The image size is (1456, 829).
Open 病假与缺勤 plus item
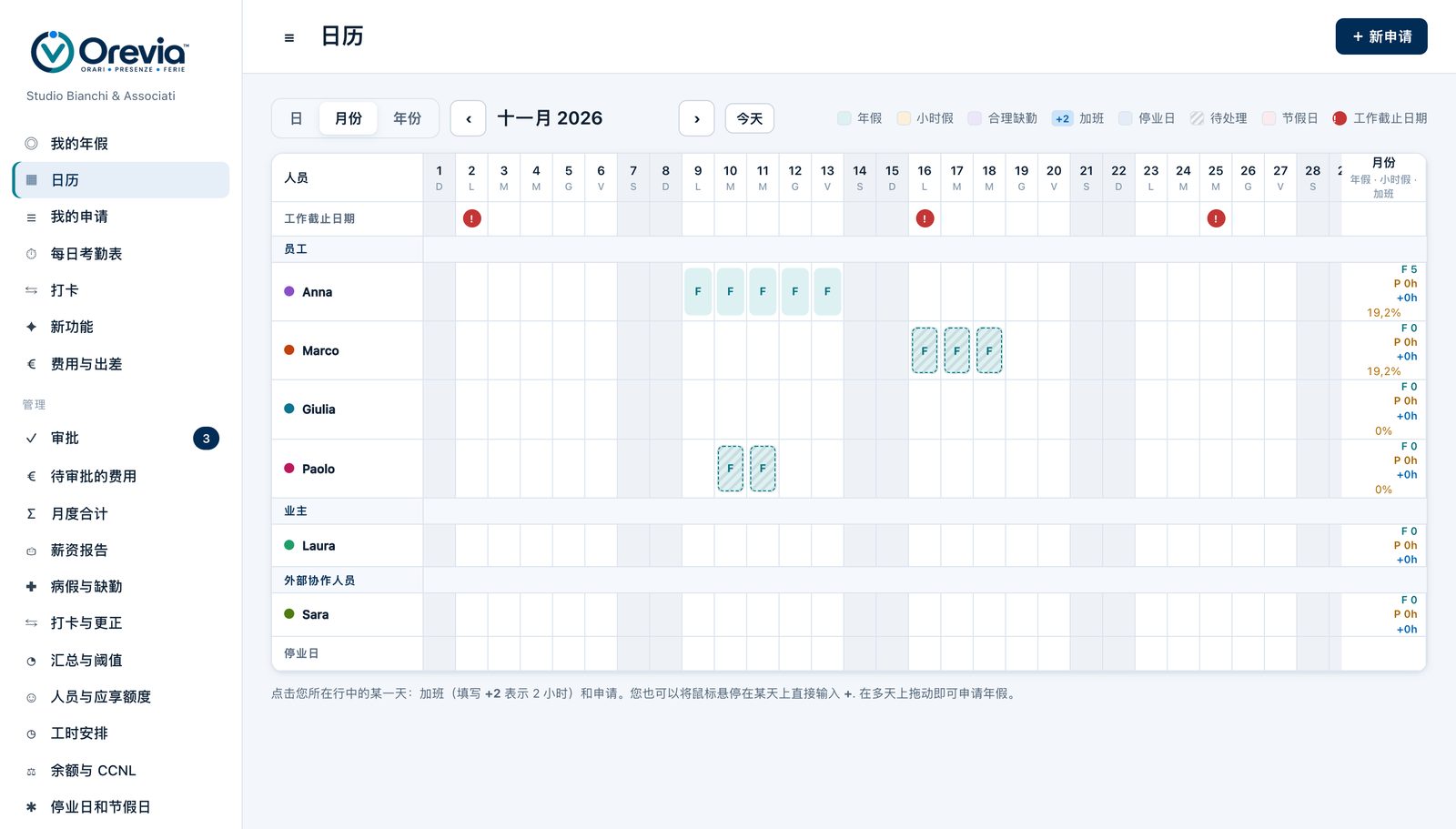tap(121, 586)
